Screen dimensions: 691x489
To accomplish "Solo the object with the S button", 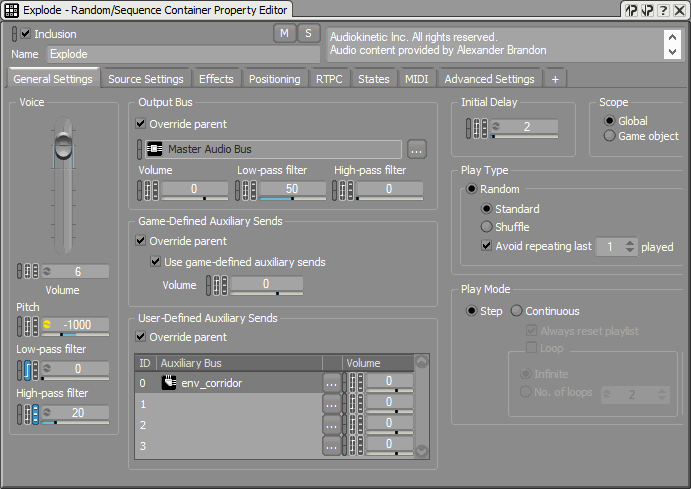I will pyautogui.click(x=308, y=33).
